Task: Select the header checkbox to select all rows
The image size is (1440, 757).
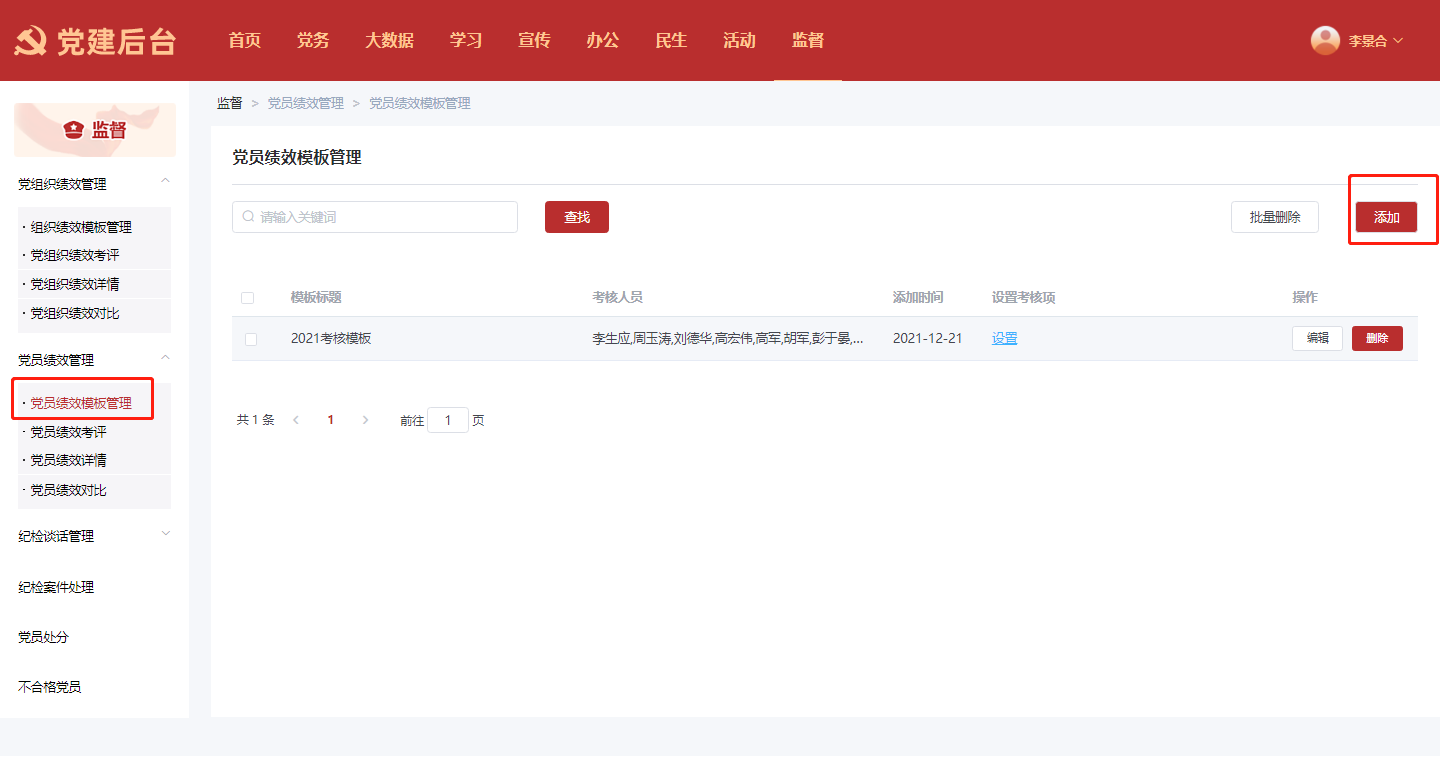Action: tap(248, 298)
